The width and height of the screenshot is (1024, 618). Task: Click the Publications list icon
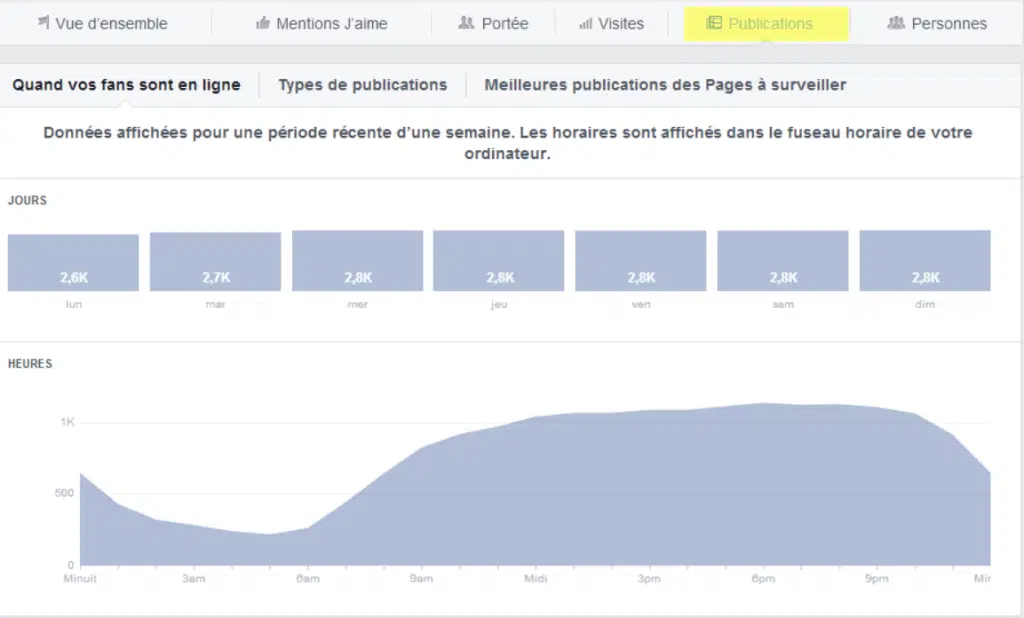(714, 22)
